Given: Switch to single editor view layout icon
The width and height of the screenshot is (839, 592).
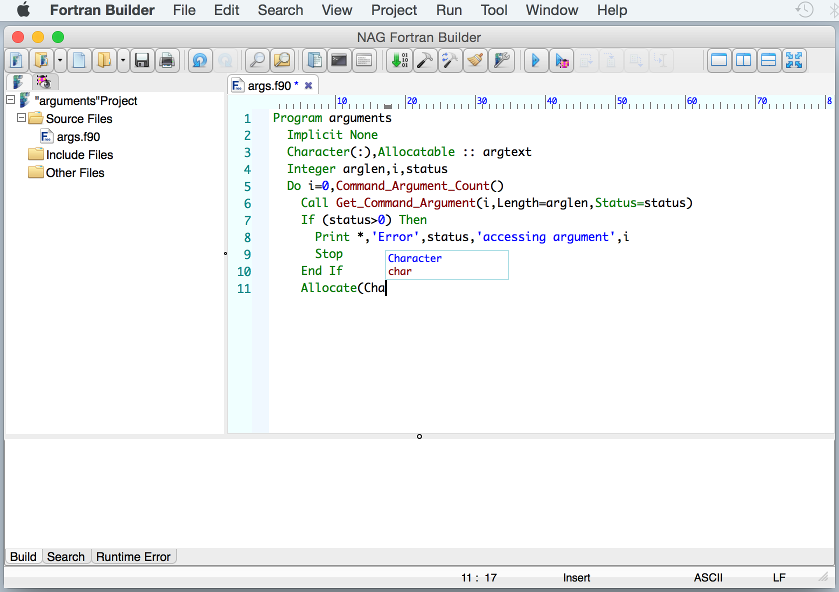Looking at the screenshot, I should pos(719,60).
